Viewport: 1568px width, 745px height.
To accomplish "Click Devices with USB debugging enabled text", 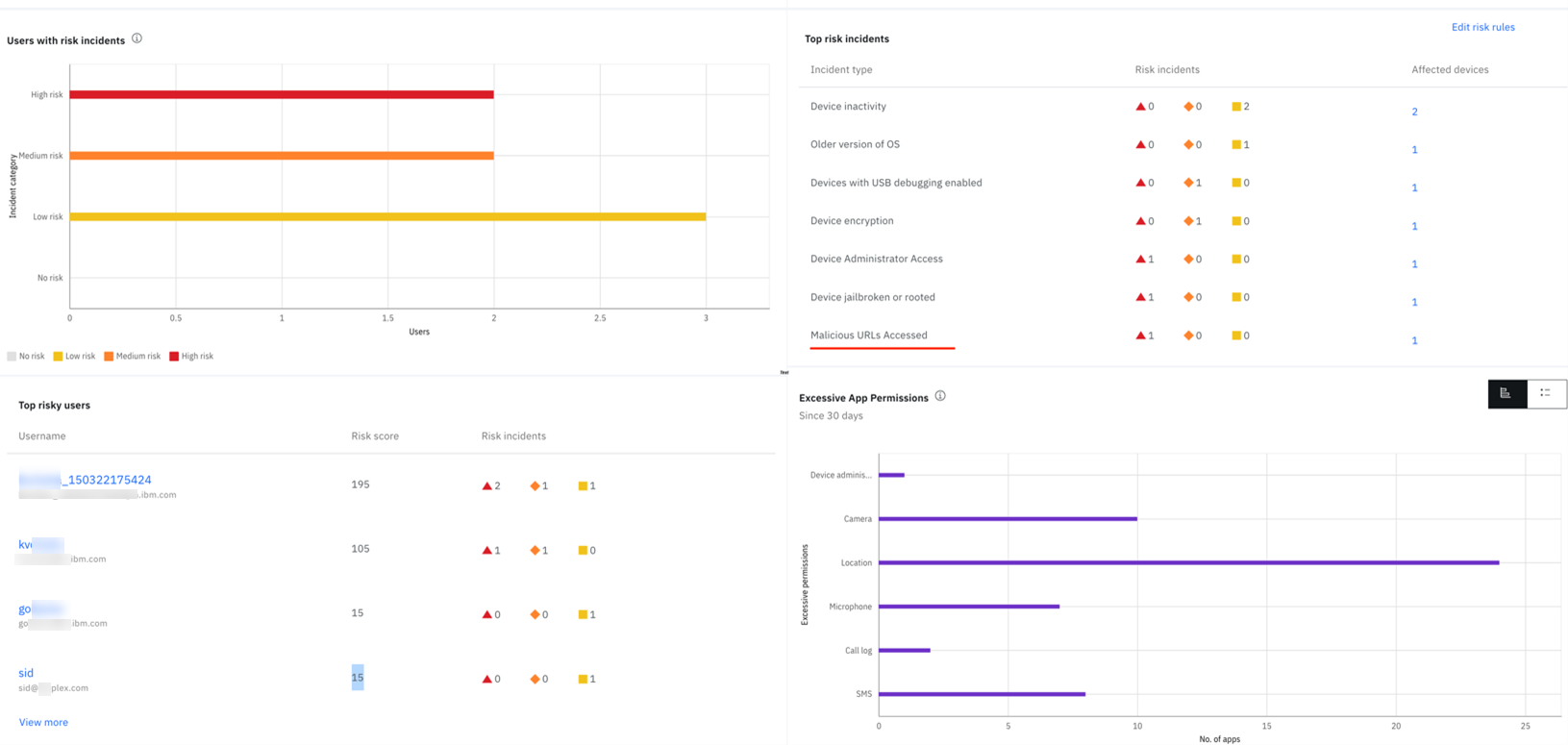I will (x=896, y=183).
